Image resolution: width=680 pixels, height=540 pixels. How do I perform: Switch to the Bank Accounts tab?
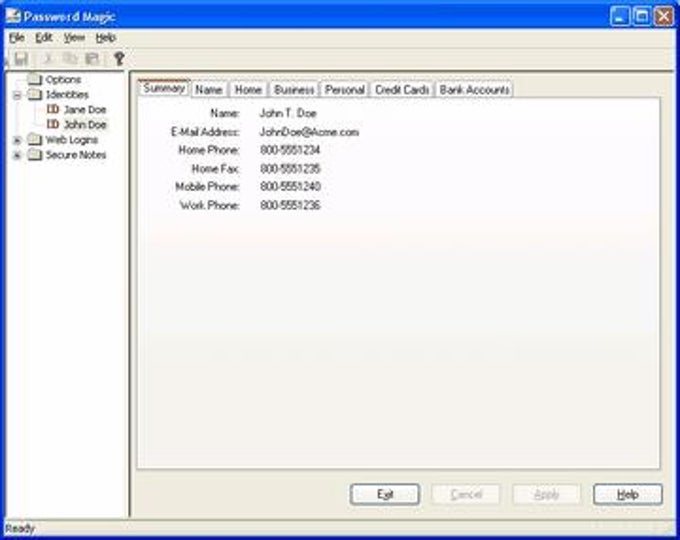pyautogui.click(x=474, y=90)
